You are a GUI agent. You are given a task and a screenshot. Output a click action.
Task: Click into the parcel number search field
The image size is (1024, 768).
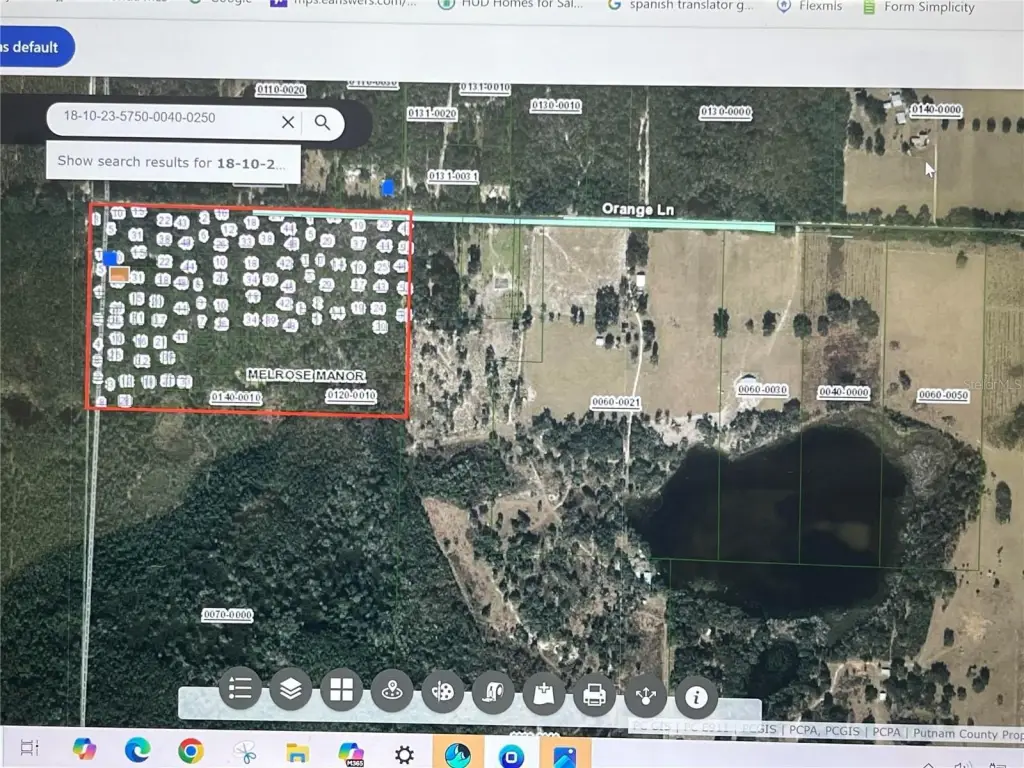[160, 119]
